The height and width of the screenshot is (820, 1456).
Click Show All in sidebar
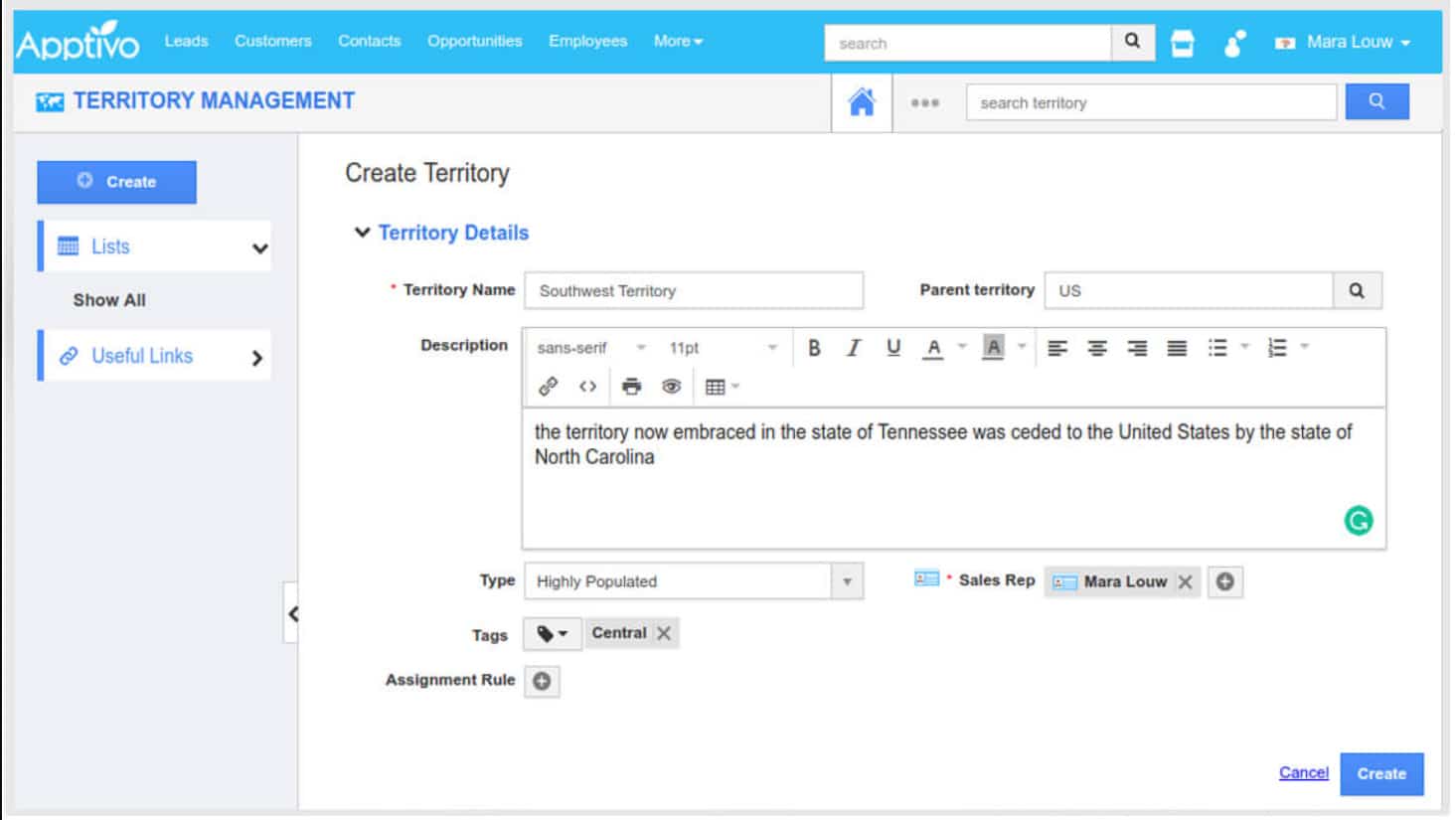click(109, 300)
